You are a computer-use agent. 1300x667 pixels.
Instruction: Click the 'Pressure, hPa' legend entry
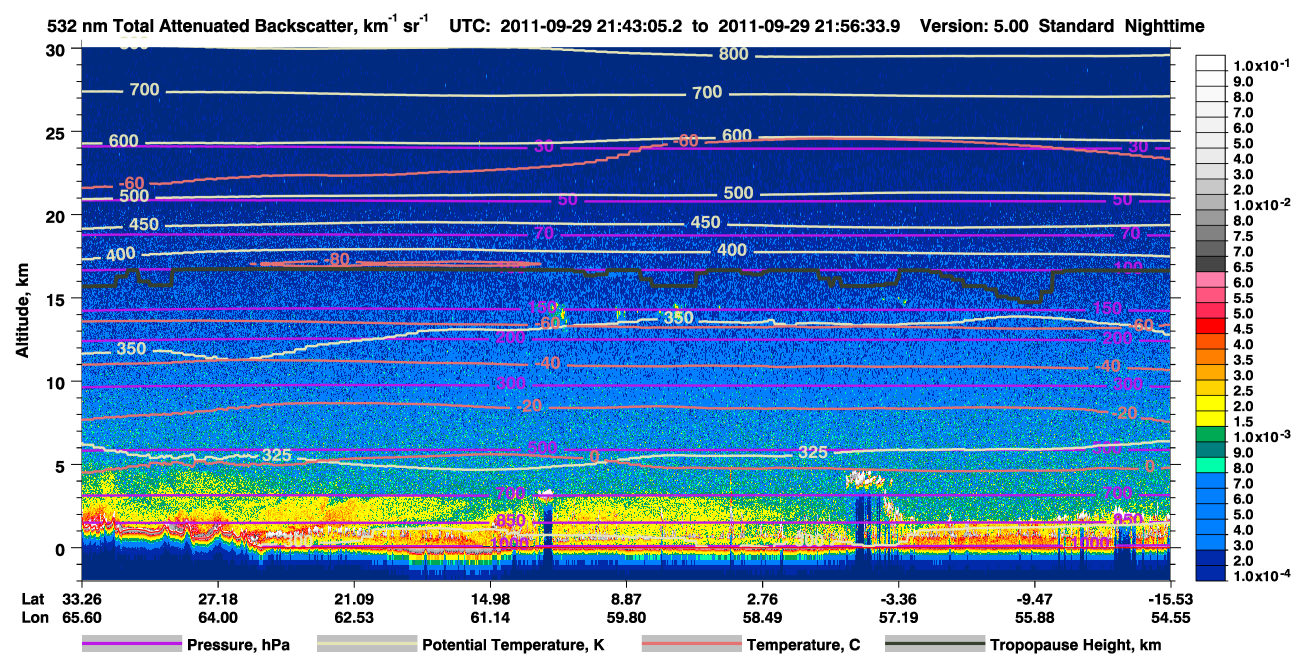[x=240, y=645]
